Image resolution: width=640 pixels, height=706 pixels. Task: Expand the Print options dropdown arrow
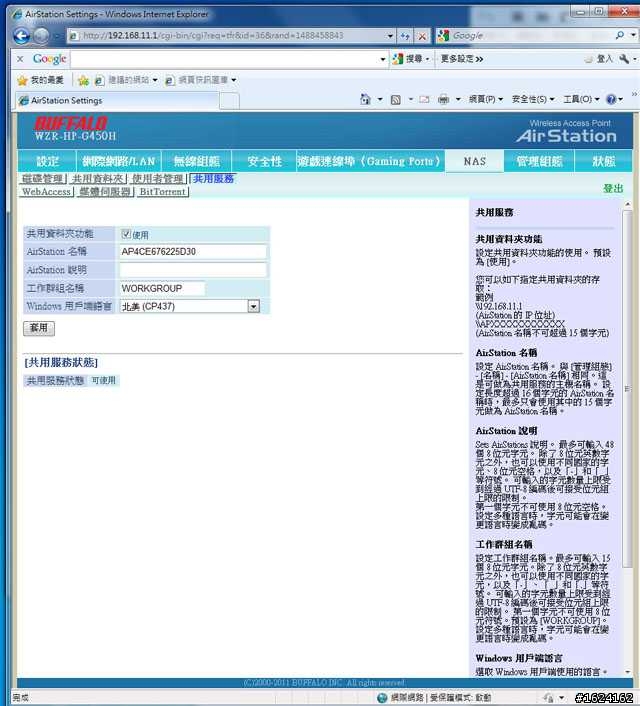click(x=458, y=100)
